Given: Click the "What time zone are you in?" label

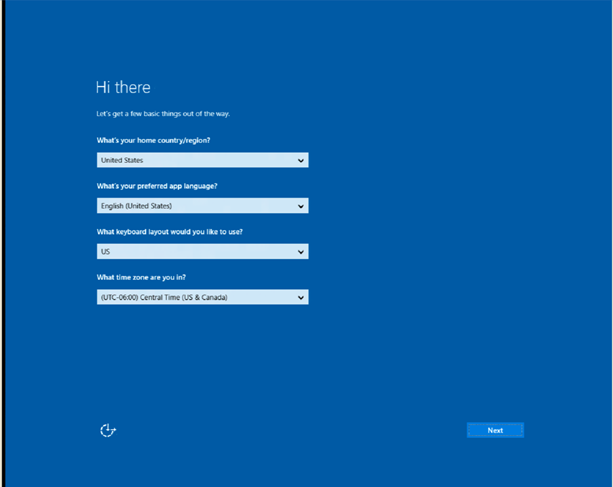Looking at the screenshot, I should coord(141,277).
